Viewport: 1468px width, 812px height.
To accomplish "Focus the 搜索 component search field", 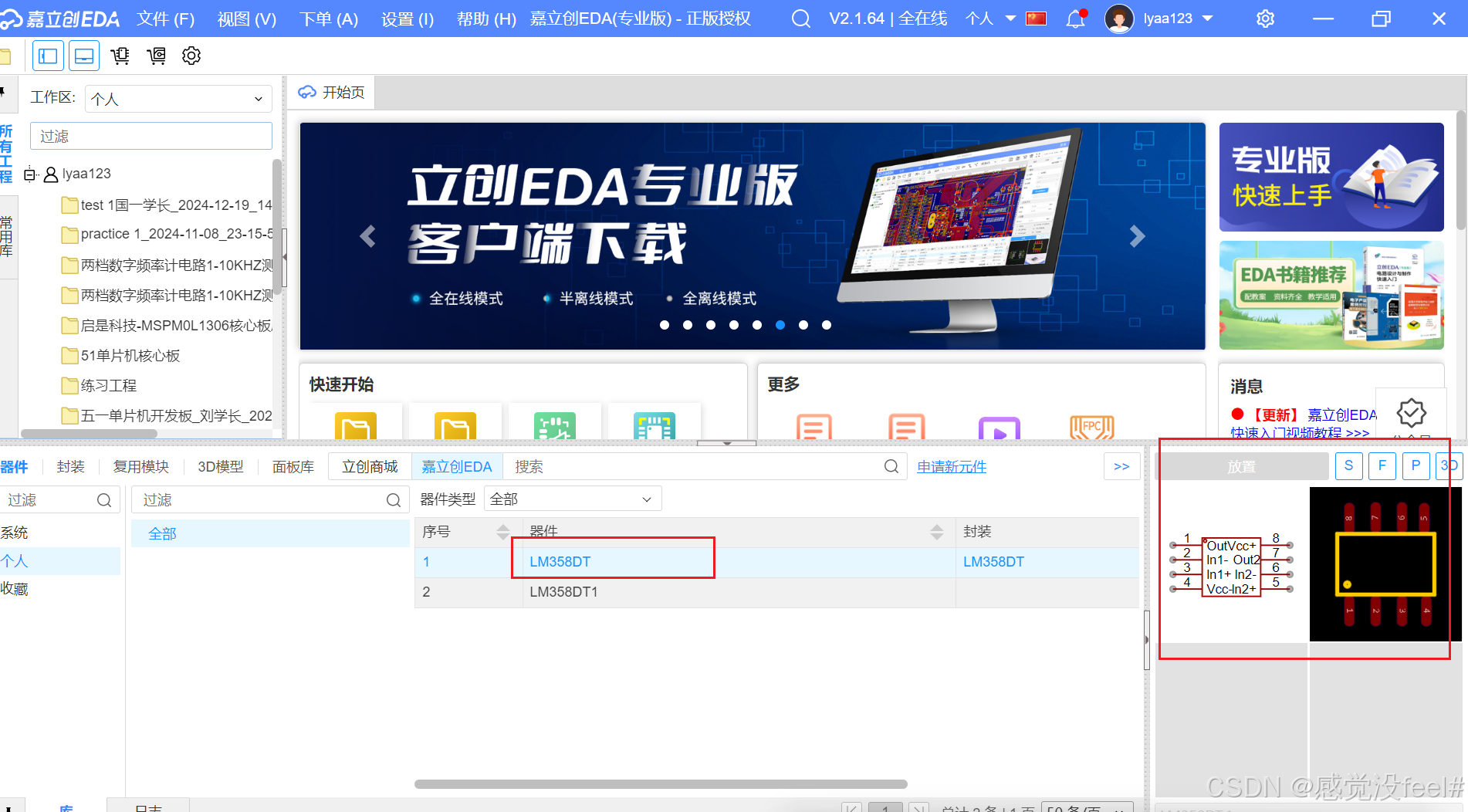I will coord(695,467).
